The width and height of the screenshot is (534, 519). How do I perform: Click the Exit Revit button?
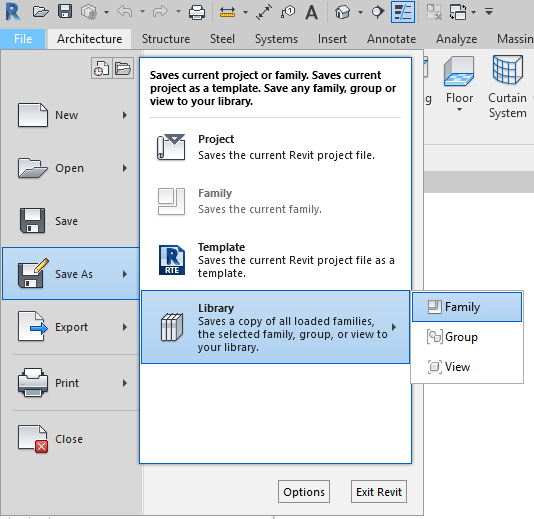point(379,492)
